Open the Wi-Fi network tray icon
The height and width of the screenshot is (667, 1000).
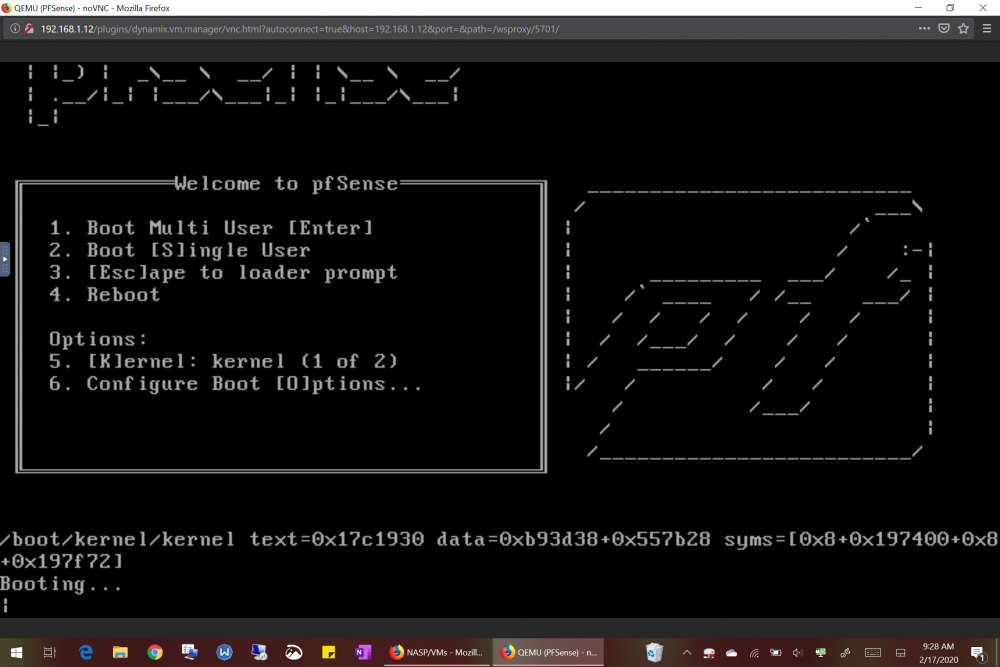click(x=754, y=653)
